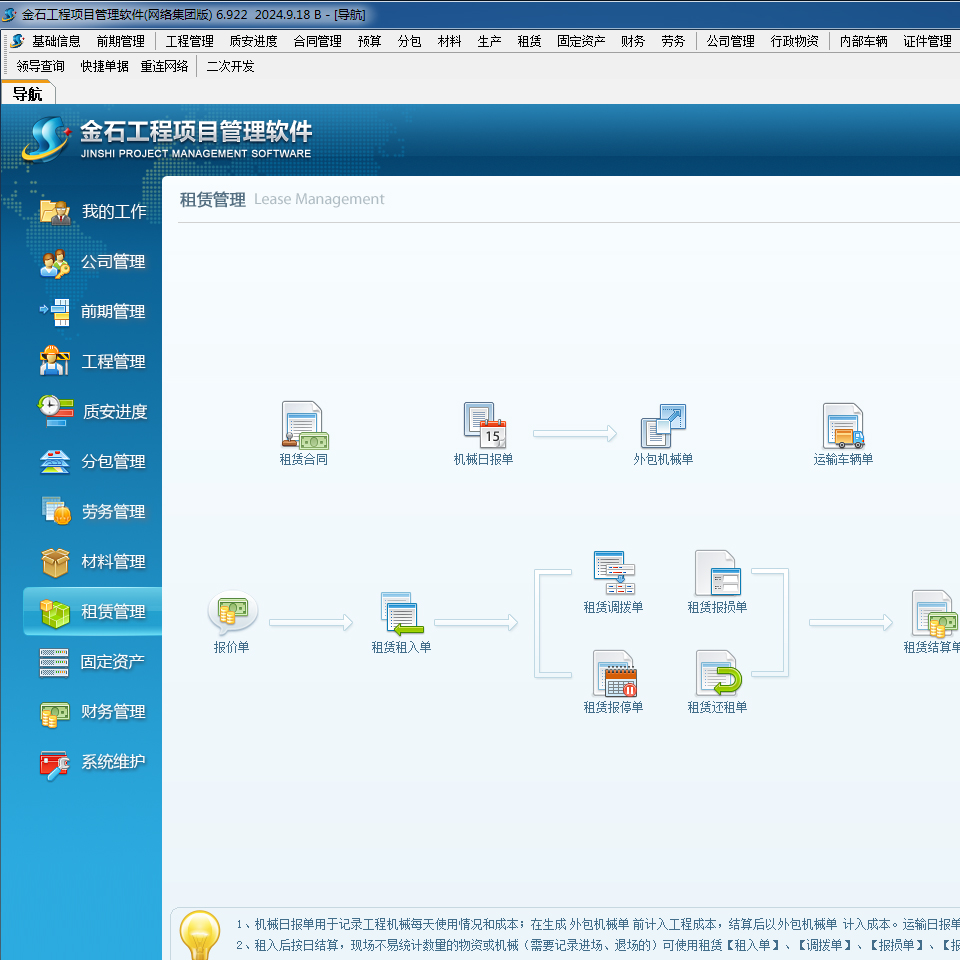Click the 外包机械单 icon
The height and width of the screenshot is (960, 960).
662,427
